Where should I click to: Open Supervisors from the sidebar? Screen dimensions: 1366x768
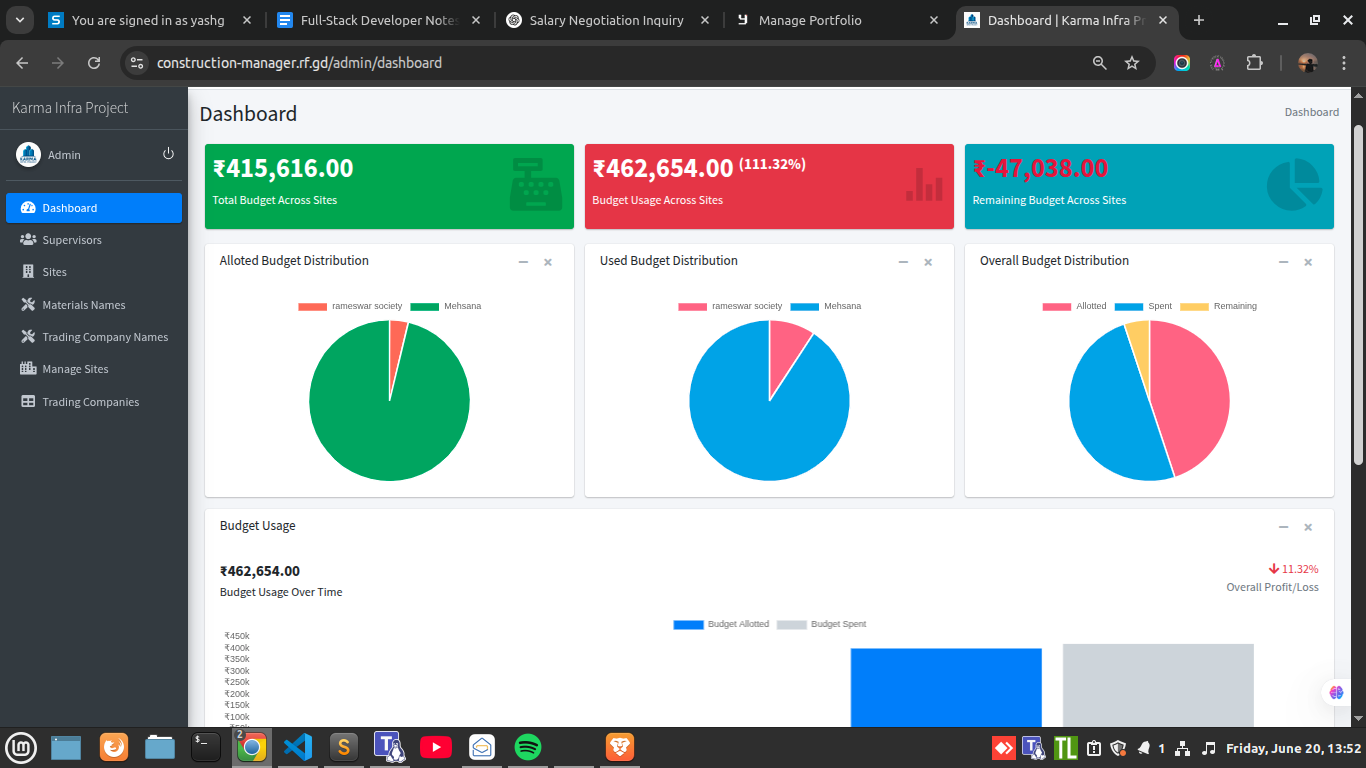94,240
